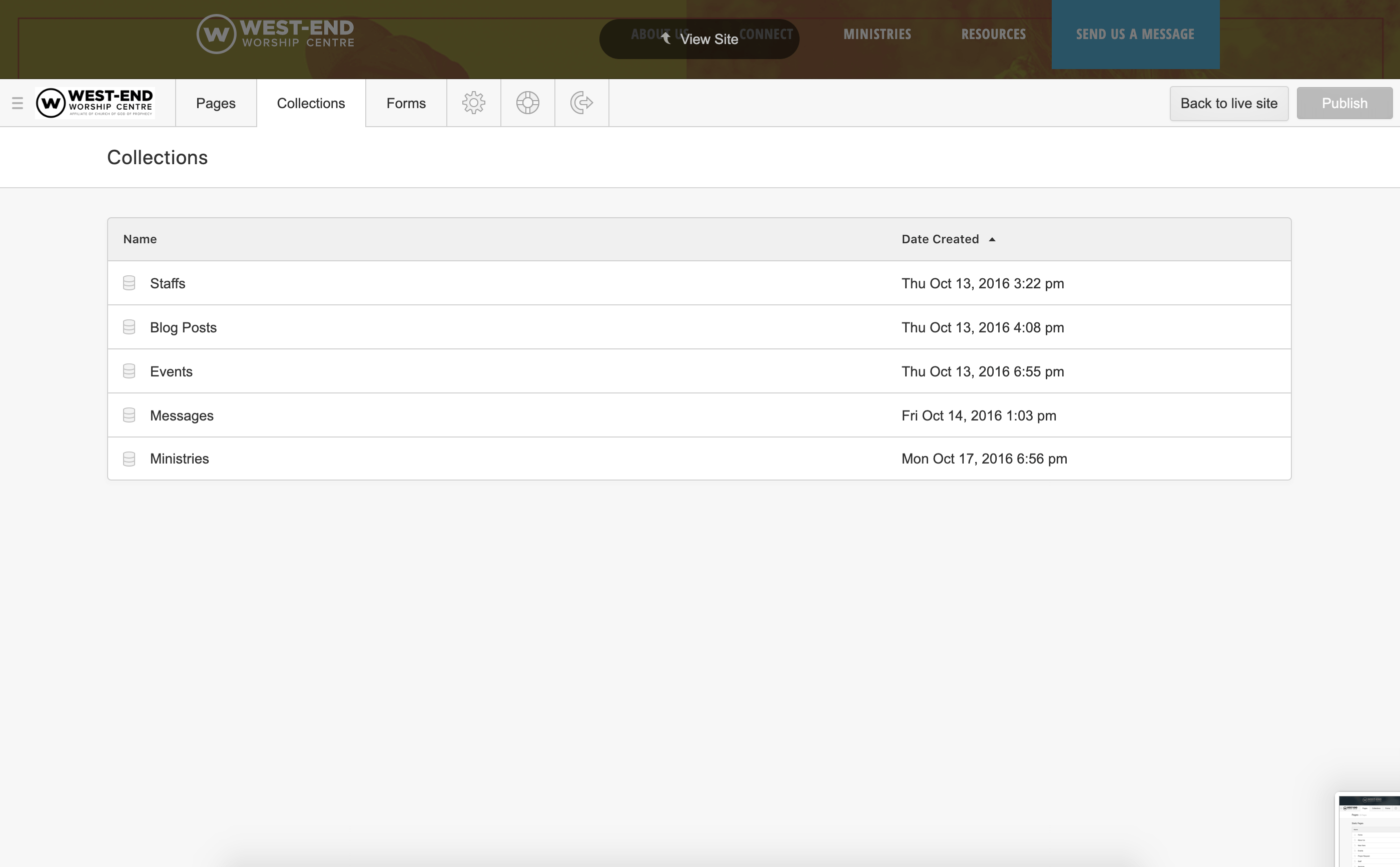
Task: Click the header West-End Worship Centre site logo
Action: [x=275, y=34]
